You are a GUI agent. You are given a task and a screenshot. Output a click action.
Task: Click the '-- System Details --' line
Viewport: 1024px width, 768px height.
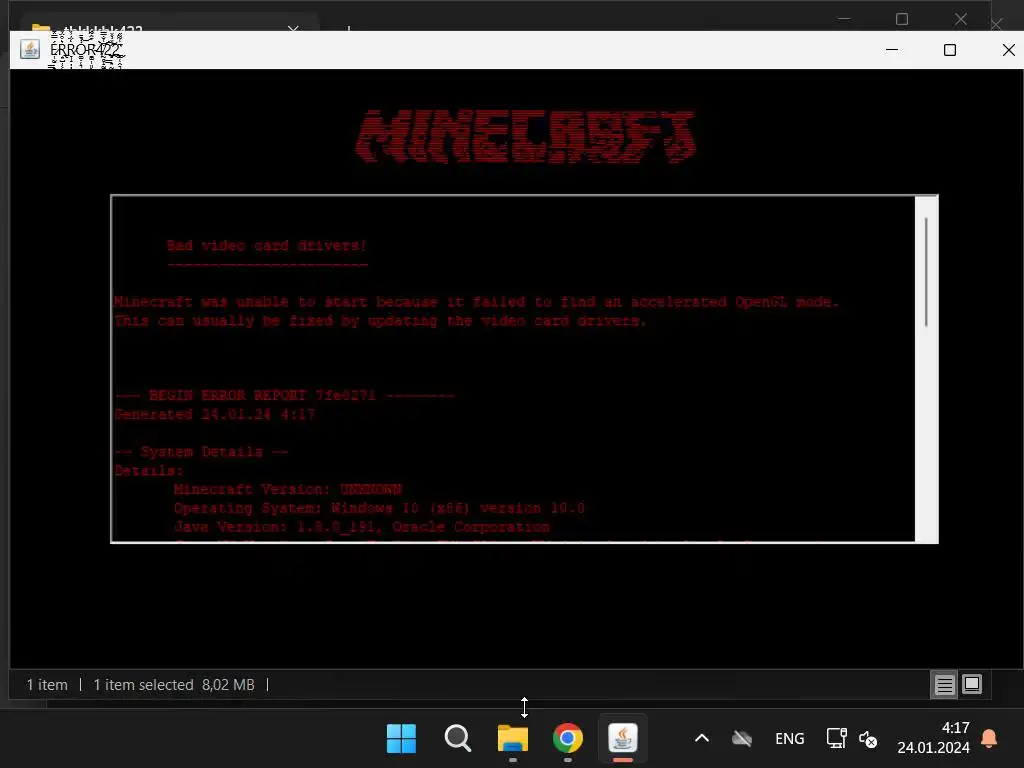click(202, 452)
